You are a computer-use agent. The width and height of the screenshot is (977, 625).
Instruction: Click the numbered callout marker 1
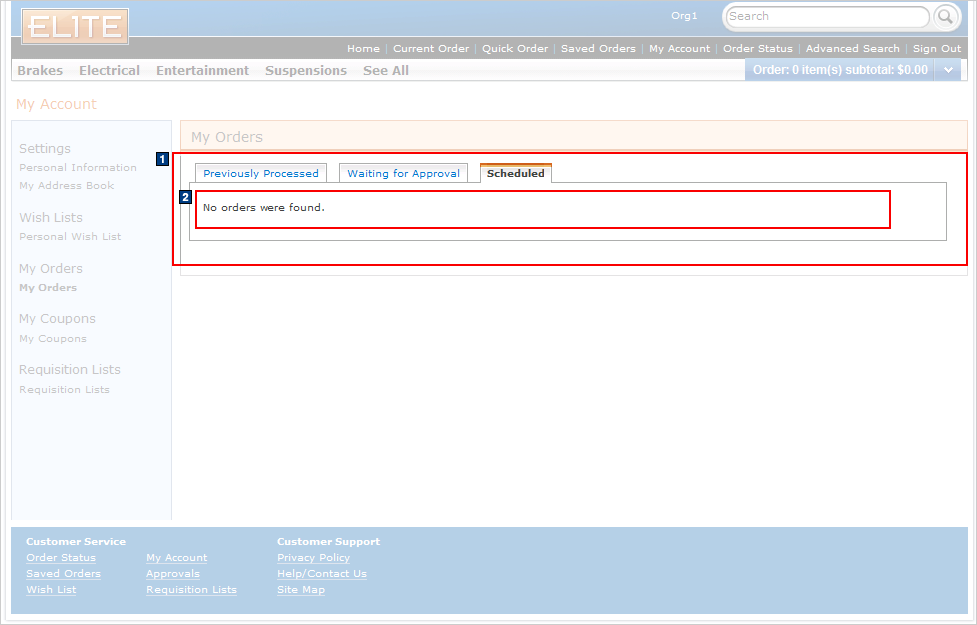[161, 159]
